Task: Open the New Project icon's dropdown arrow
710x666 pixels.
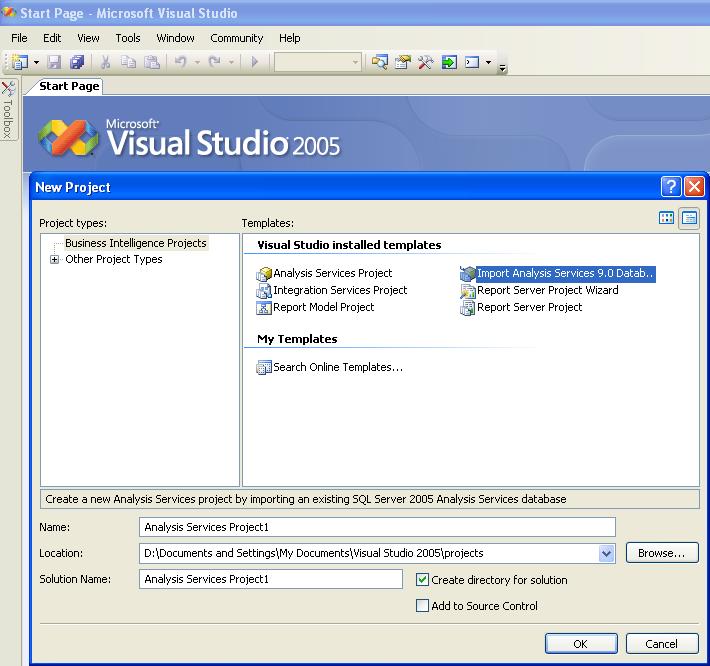Action: tap(37, 62)
